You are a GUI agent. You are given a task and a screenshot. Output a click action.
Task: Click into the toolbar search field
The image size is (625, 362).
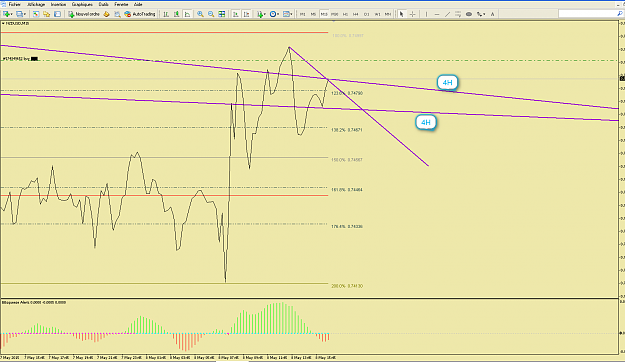tap(587, 14)
